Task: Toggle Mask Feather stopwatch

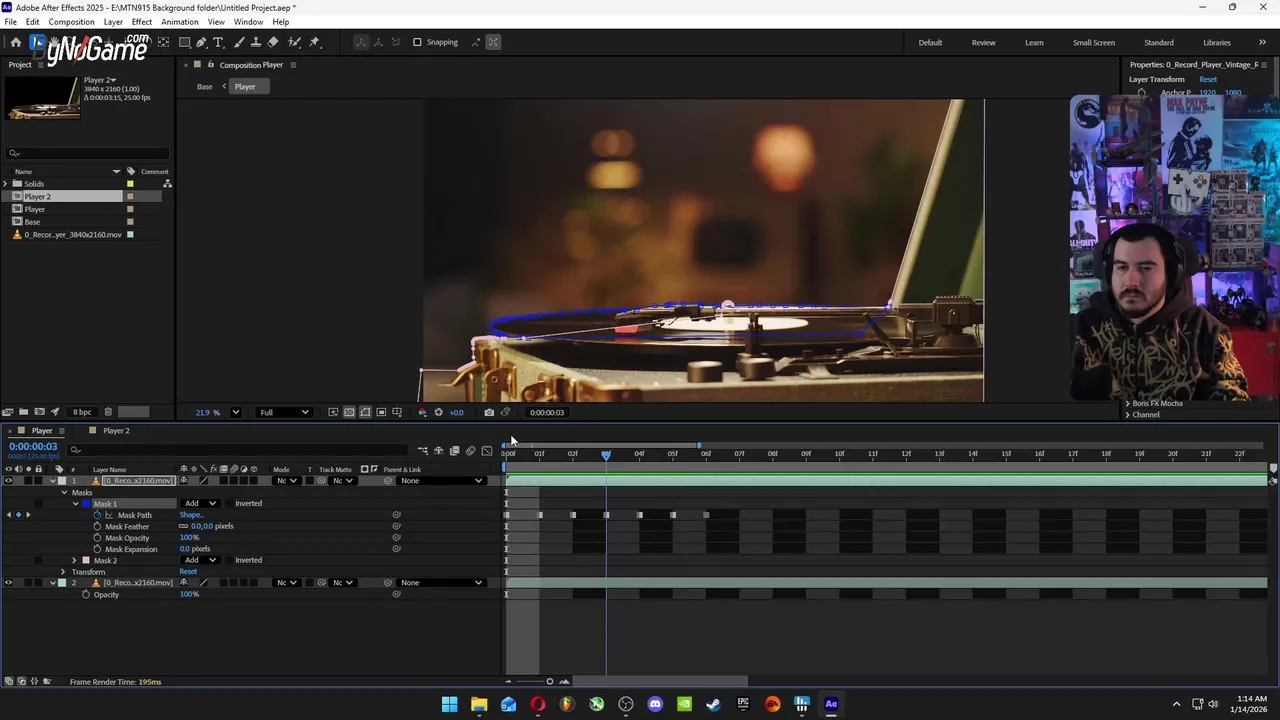Action: tap(97, 526)
